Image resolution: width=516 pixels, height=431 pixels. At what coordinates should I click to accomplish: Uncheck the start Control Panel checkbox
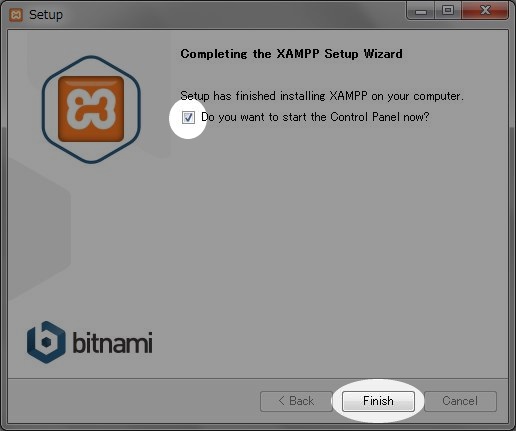click(x=188, y=117)
